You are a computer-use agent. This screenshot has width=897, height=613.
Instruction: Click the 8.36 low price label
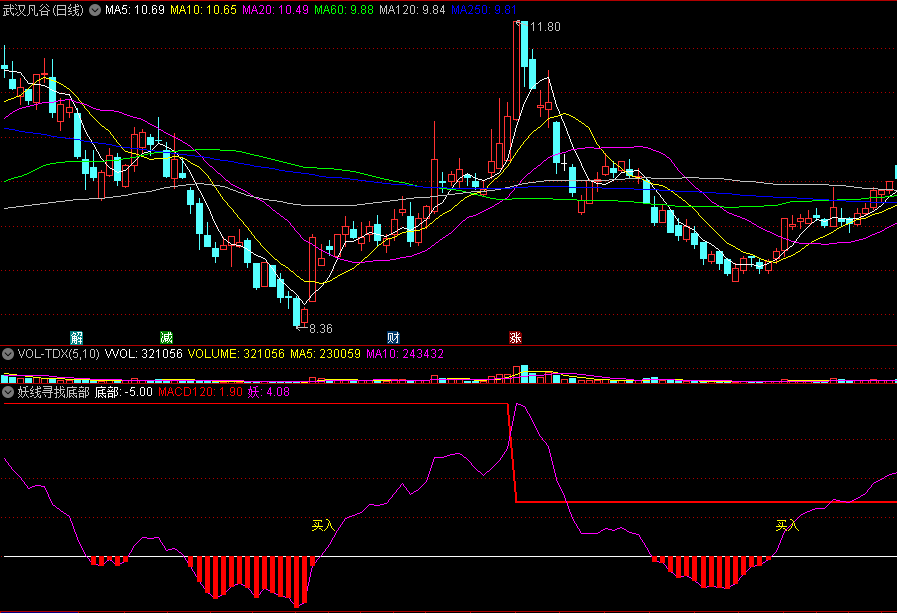tap(321, 329)
